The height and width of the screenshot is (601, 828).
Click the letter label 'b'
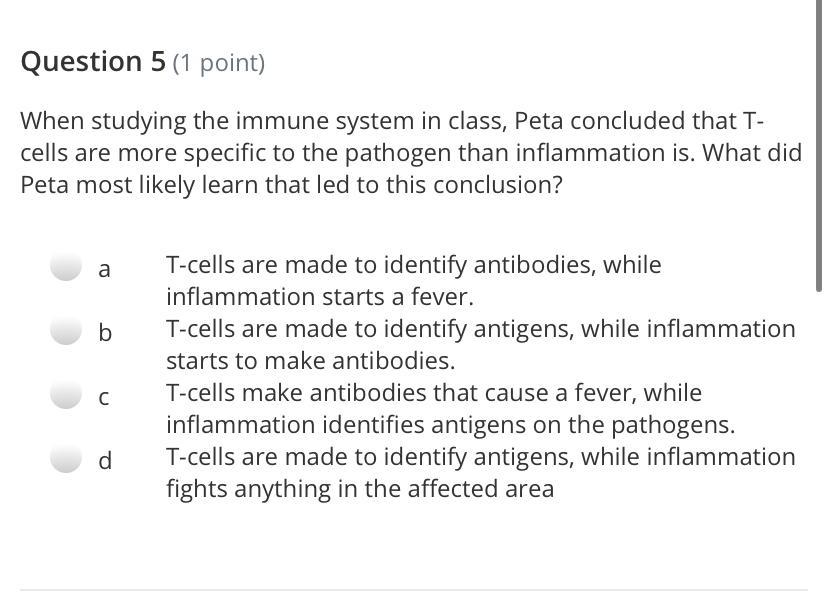[105, 332]
